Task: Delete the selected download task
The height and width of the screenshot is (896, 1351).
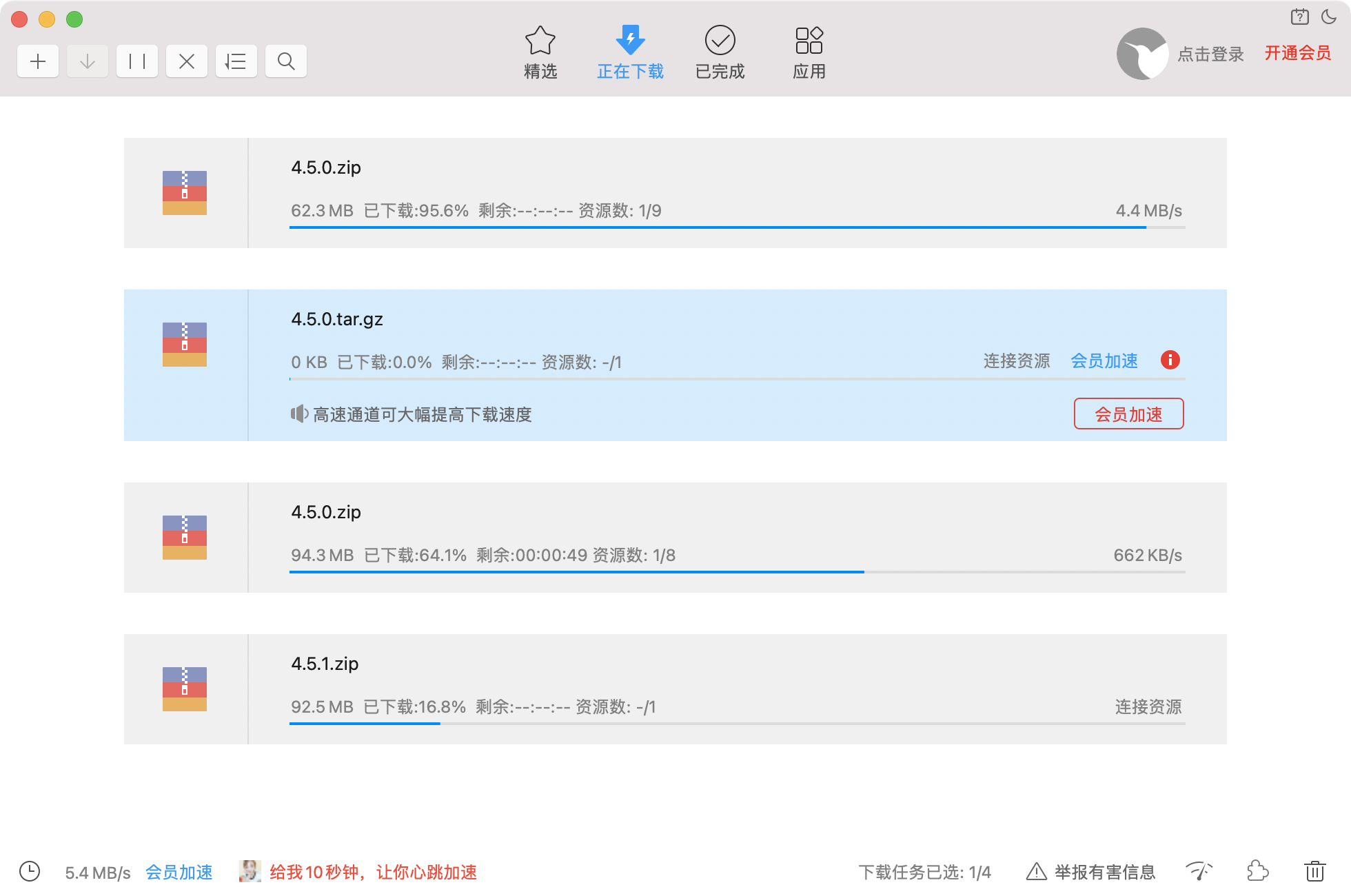Action: click(x=187, y=61)
